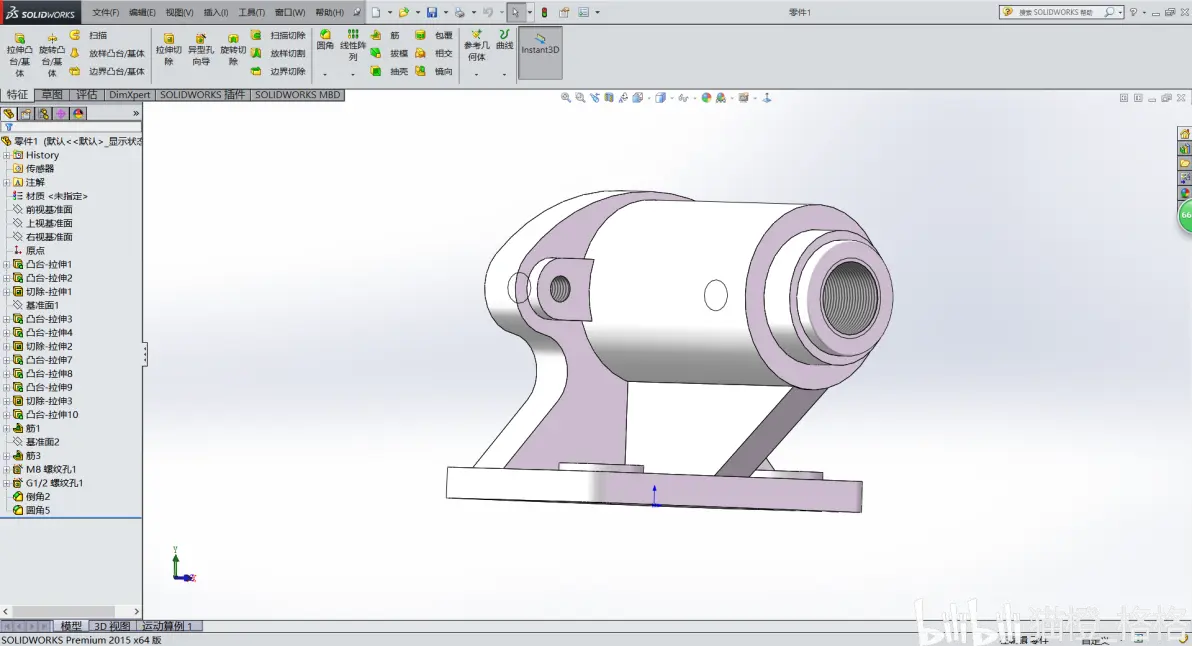
Task: Expand the 凸台-拉伸1 feature node
Action: point(7,264)
